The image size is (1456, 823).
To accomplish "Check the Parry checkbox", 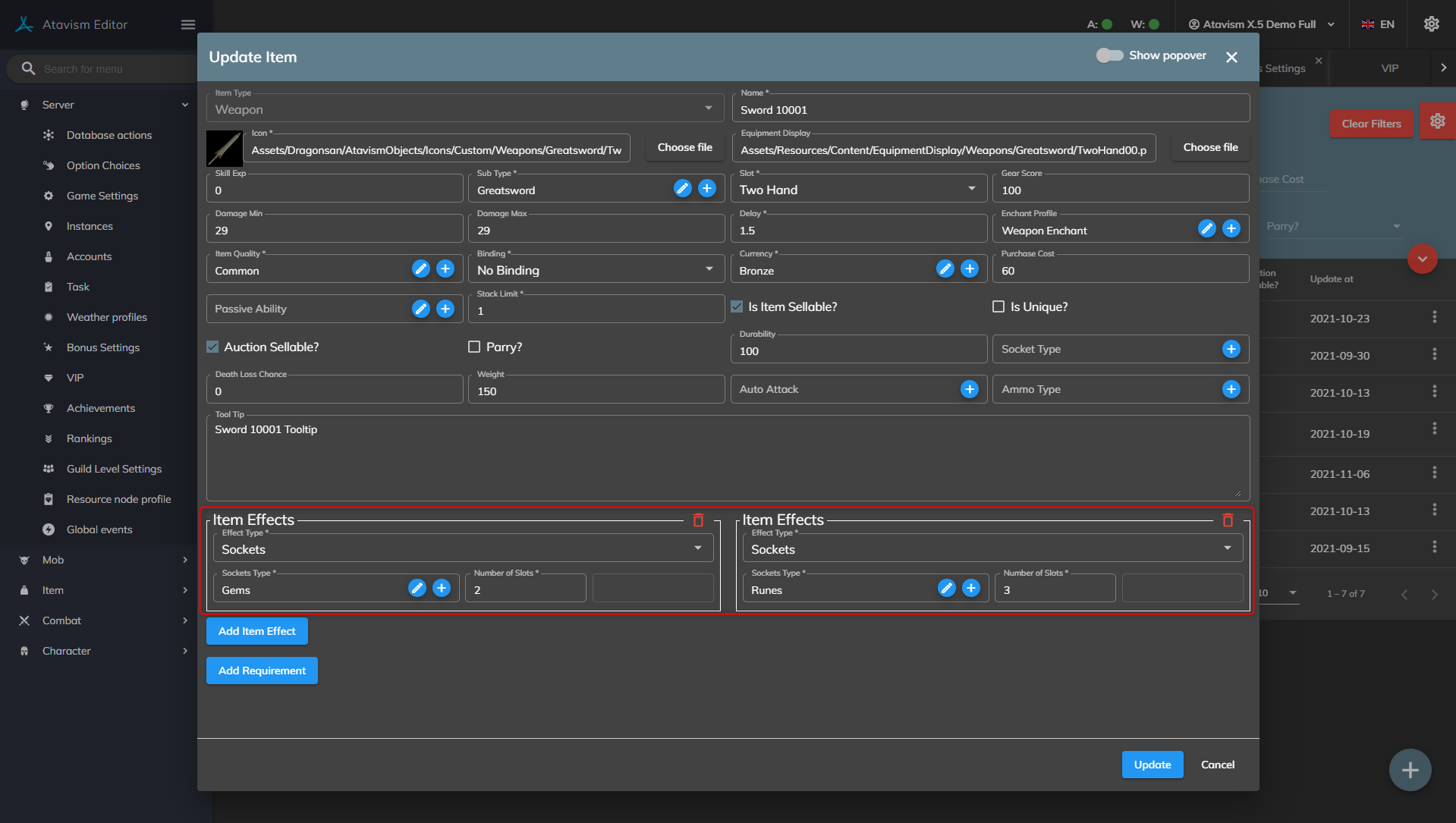I will tap(474, 347).
